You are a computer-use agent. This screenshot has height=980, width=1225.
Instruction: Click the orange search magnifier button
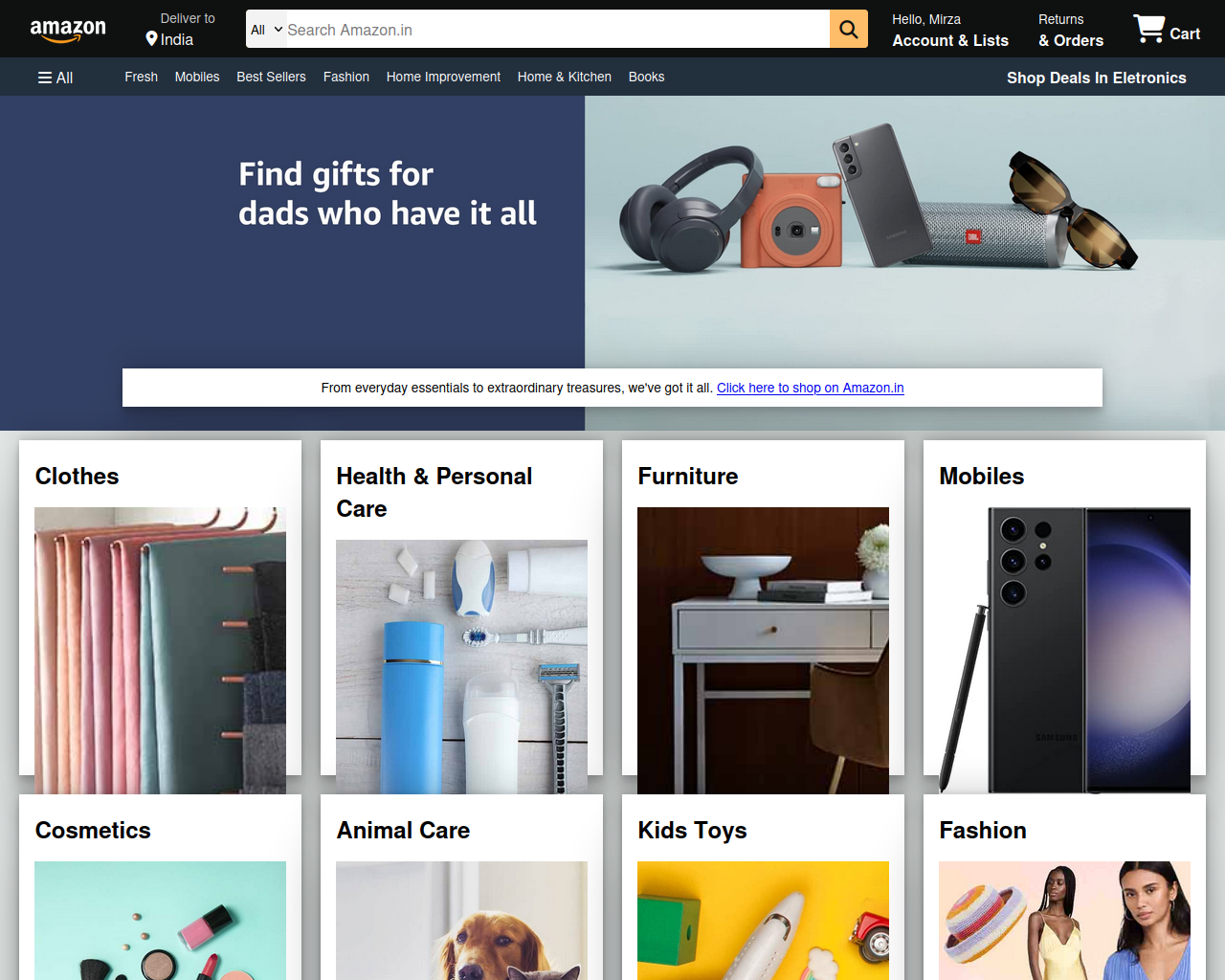849,29
